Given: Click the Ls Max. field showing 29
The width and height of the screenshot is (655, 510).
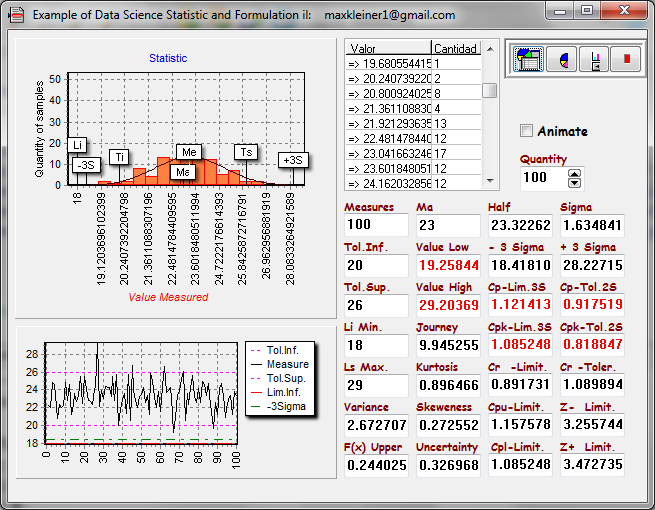Looking at the screenshot, I should [375, 385].
